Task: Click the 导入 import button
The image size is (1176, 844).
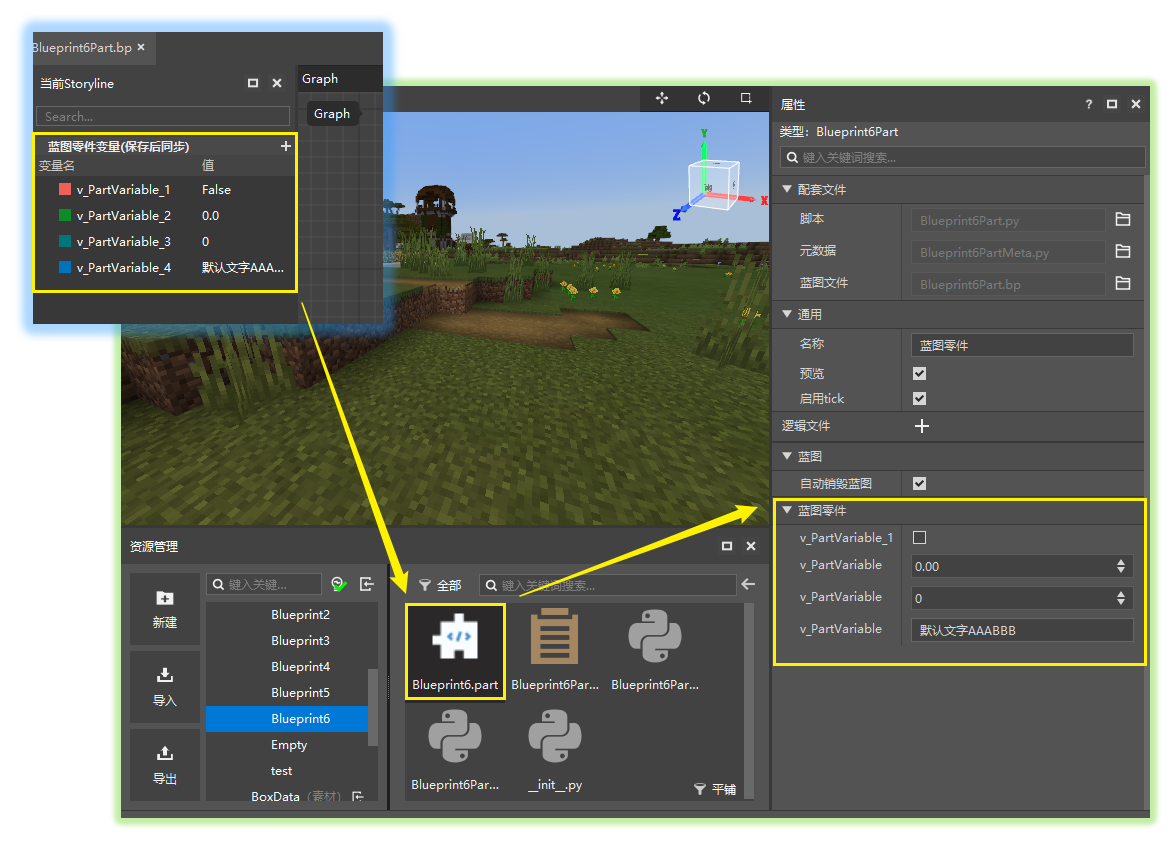Action: 165,687
